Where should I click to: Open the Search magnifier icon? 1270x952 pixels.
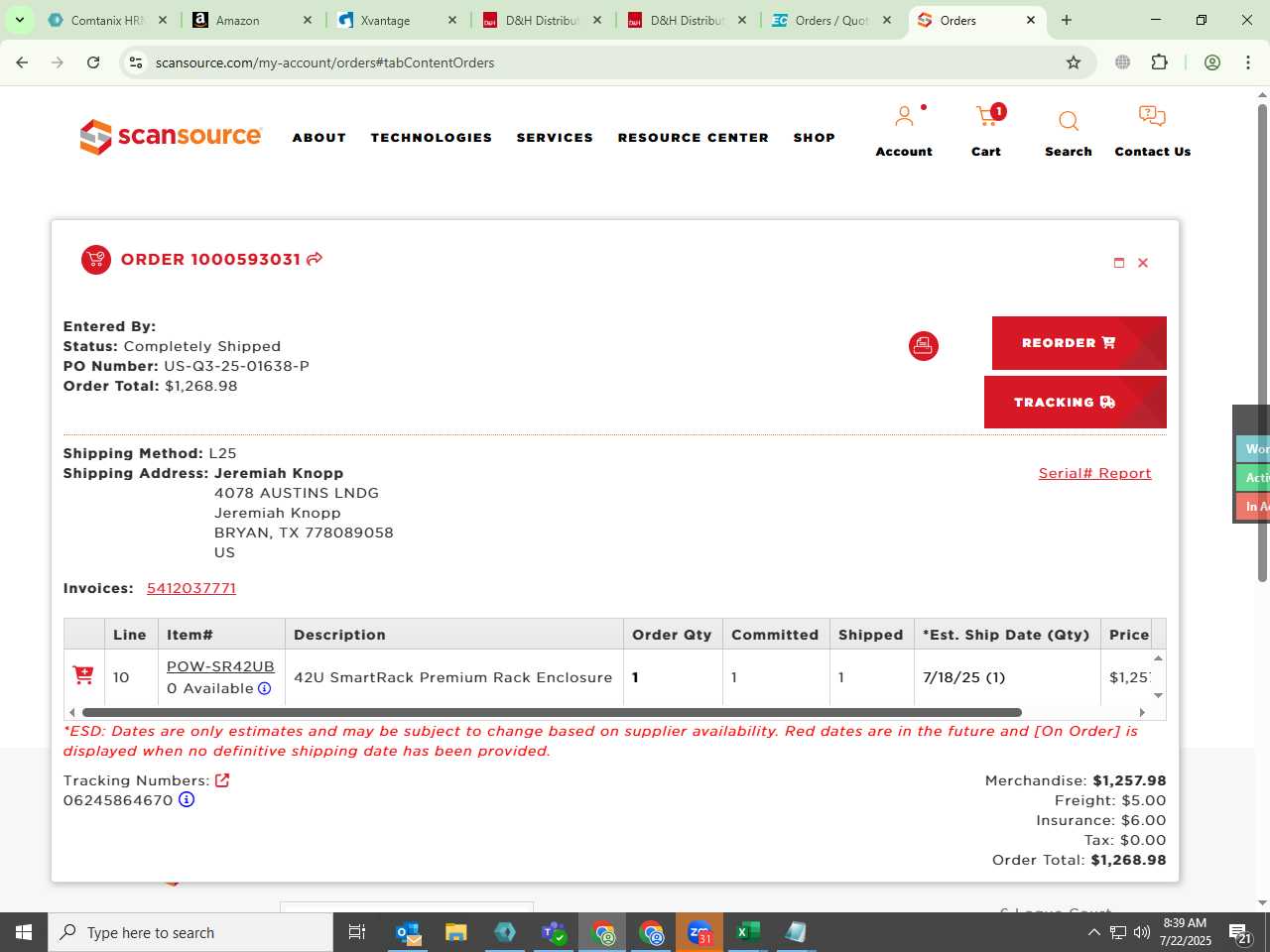point(1069,121)
